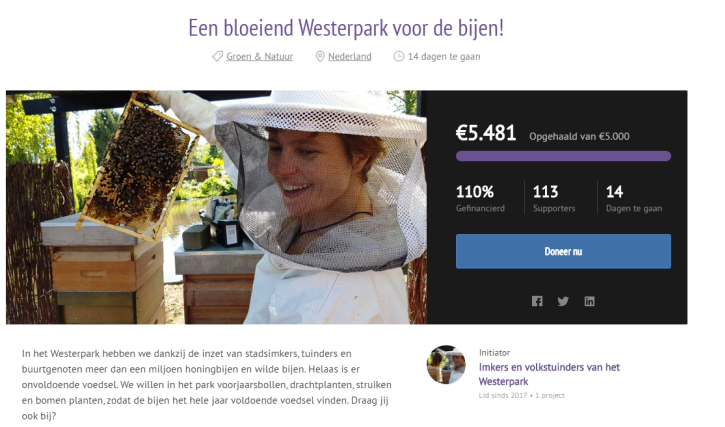725x427 pixels.
Task: Click the campaign title Een bloeiend Westerpark
Action: coord(346,28)
